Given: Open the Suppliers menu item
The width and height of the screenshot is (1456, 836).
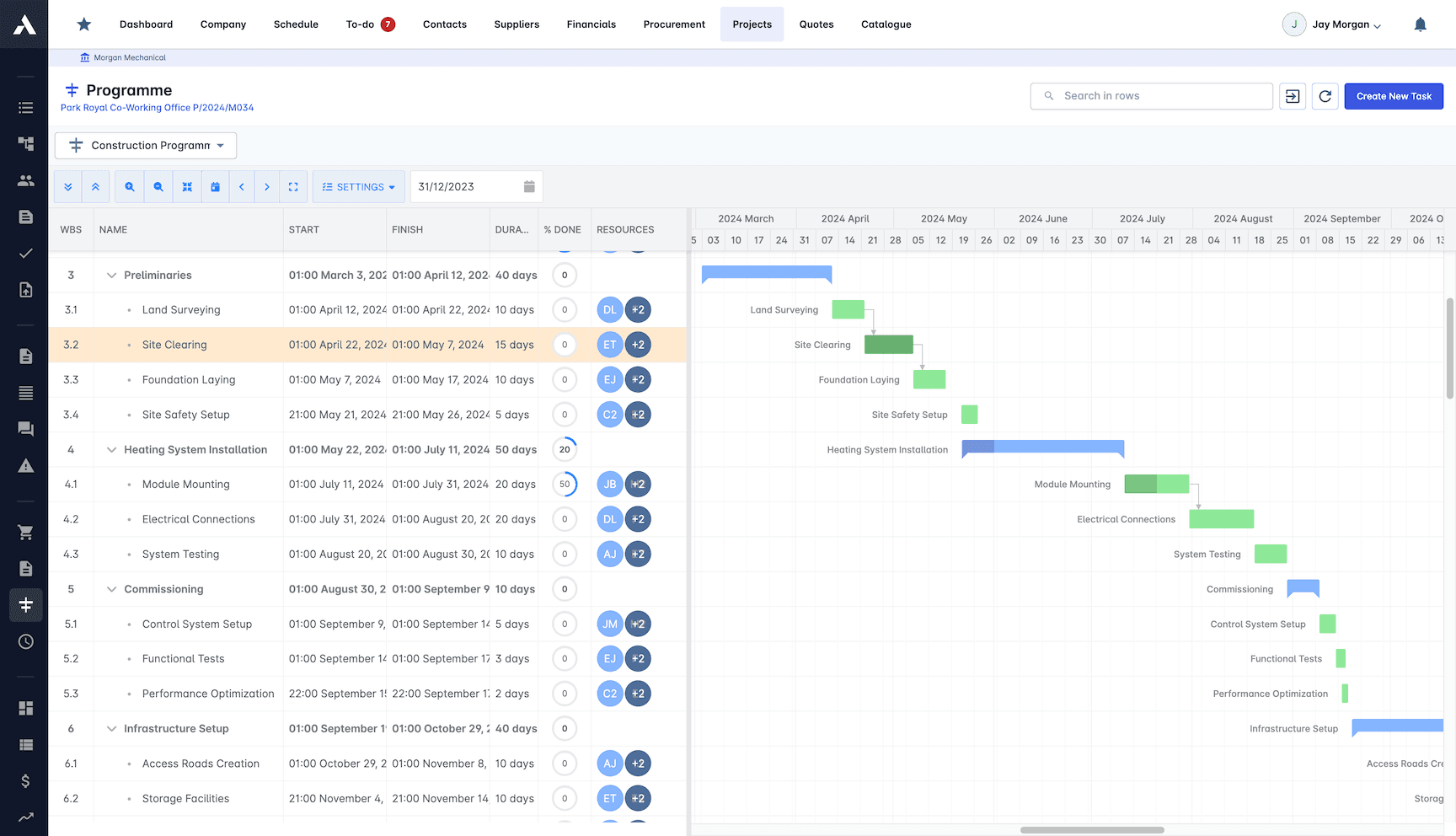Looking at the screenshot, I should click(517, 24).
